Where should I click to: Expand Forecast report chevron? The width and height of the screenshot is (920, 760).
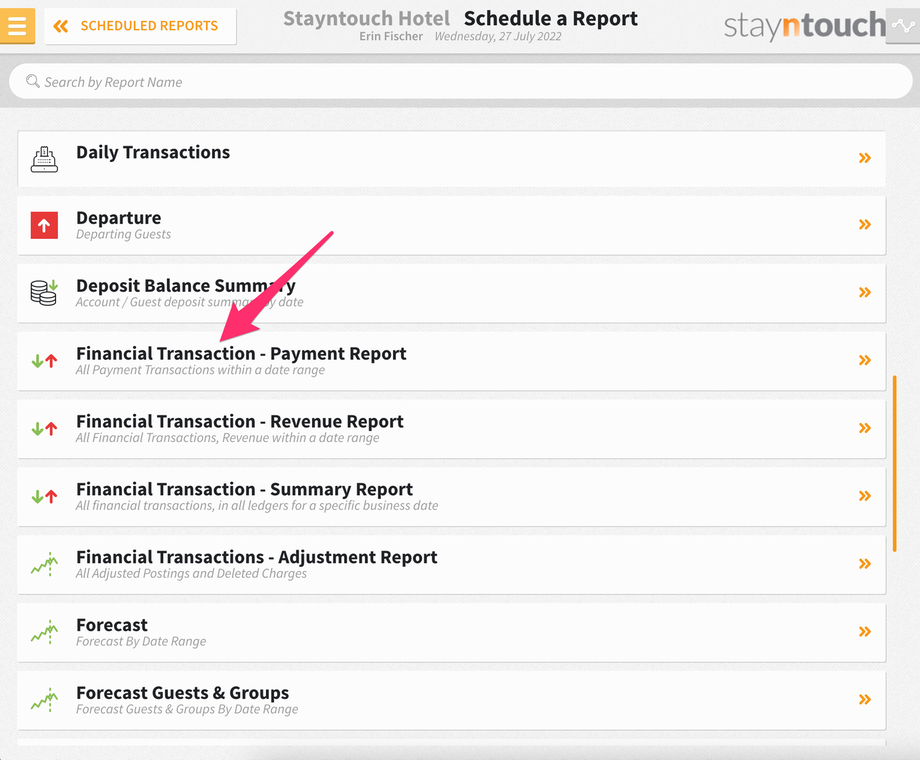(x=865, y=631)
